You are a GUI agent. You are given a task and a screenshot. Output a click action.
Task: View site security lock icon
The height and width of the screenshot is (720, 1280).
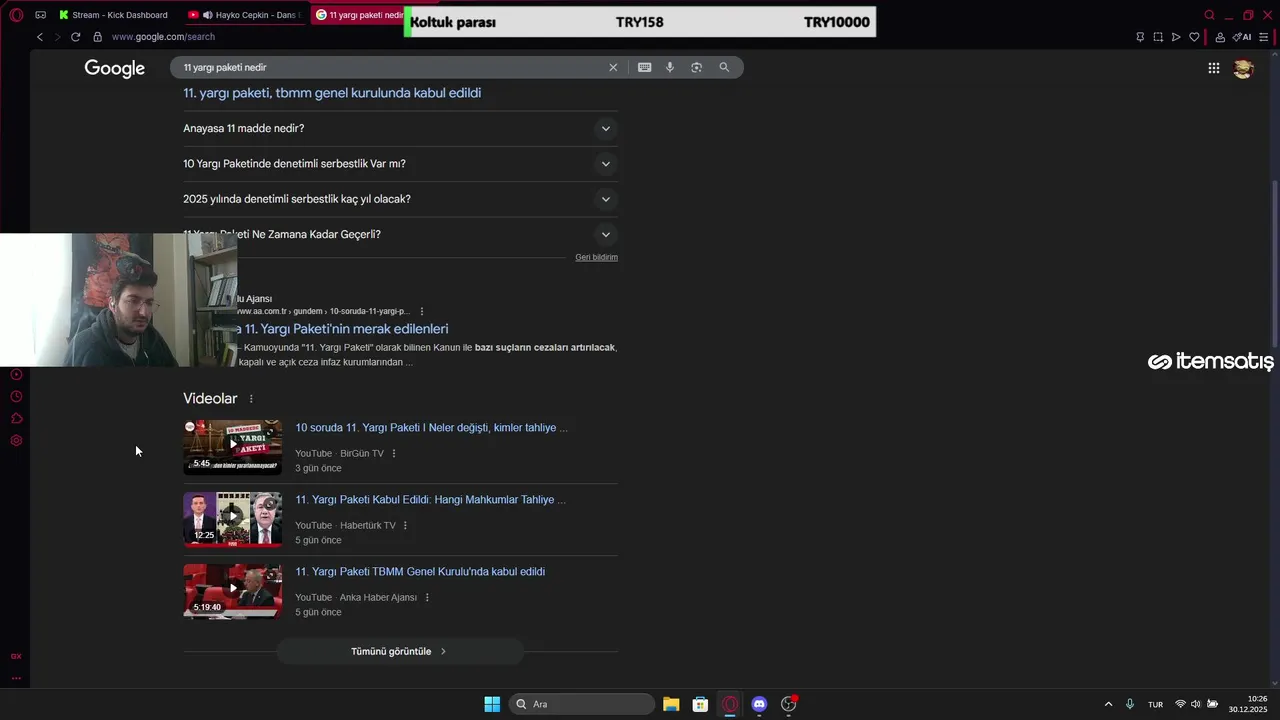pos(97,37)
